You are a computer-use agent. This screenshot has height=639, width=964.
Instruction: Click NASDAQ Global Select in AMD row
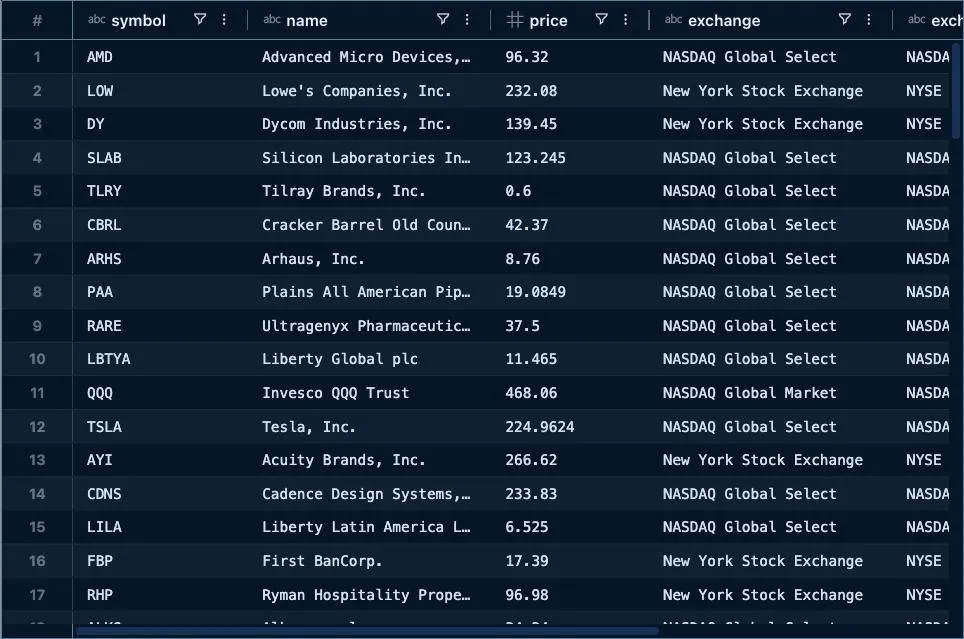click(x=770, y=57)
